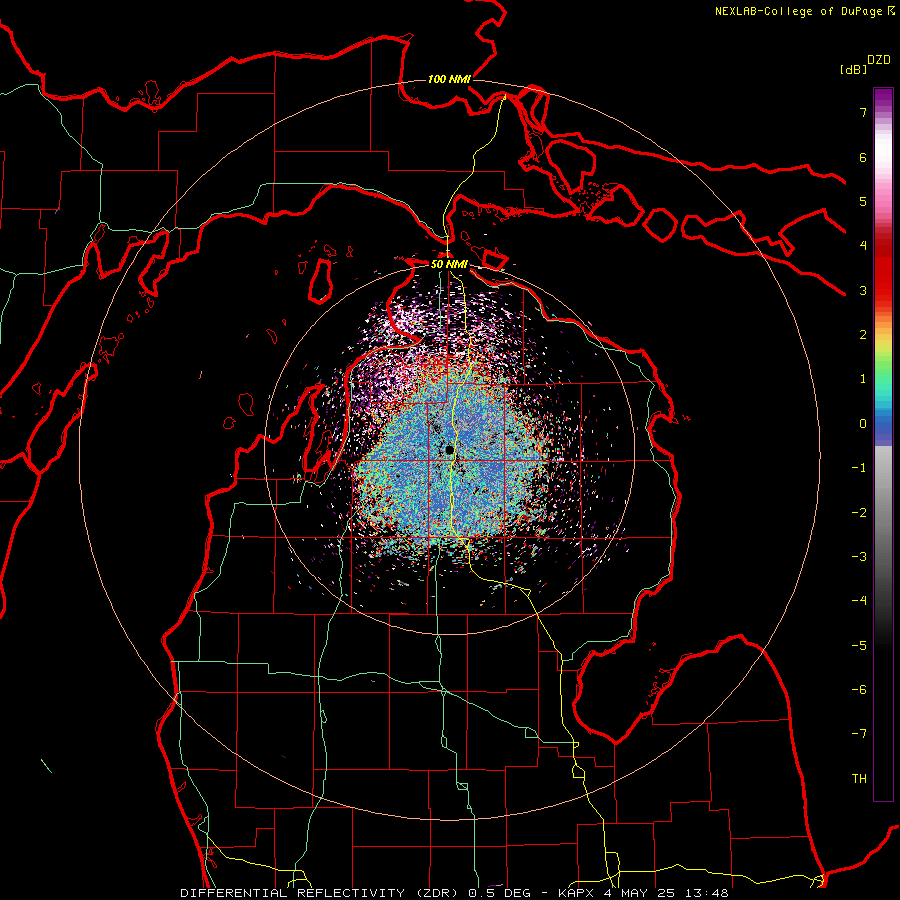Screen dimensions: 900x900
Task: Click the 1 value on color scale
Action: 863,379
